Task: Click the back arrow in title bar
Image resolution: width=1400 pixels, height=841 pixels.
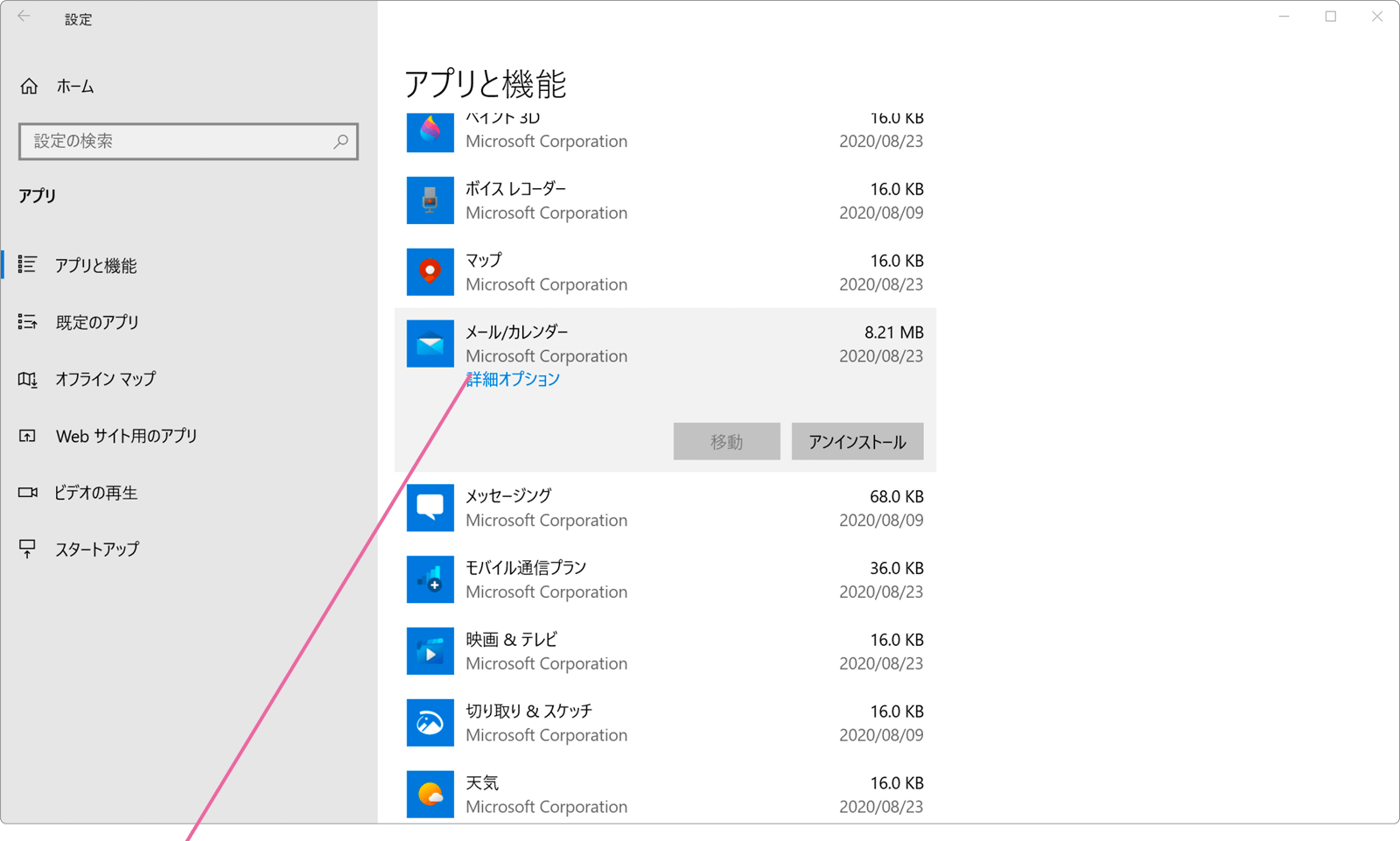Action: pos(24,16)
